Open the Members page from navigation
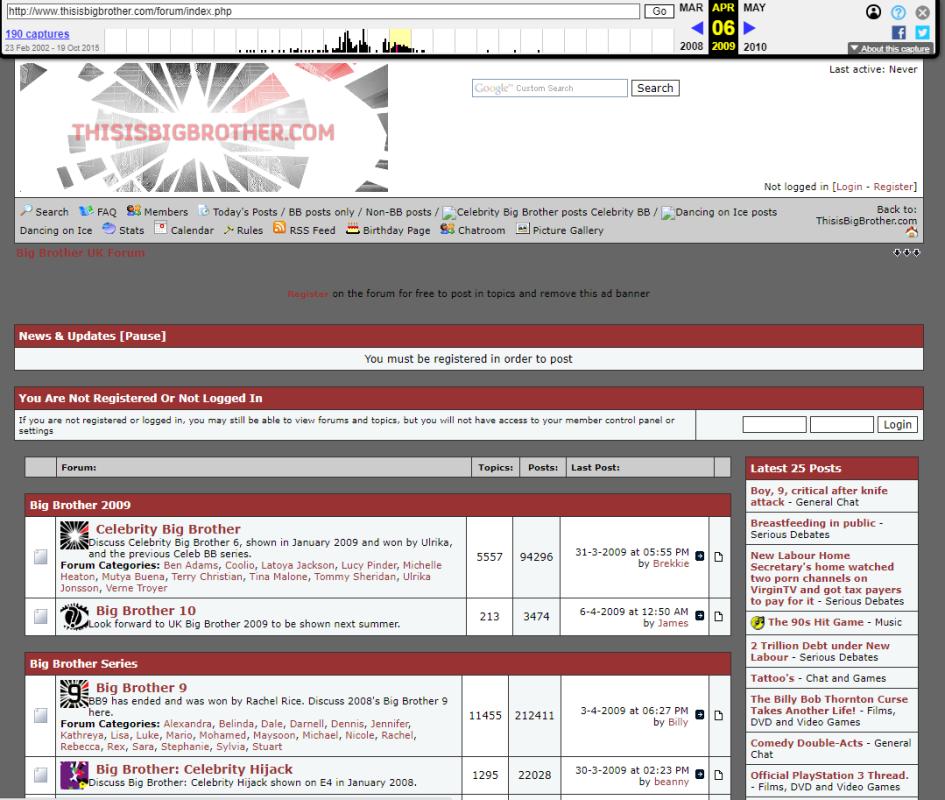The width and height of the screenshot is (945, 800). (157, 212)
